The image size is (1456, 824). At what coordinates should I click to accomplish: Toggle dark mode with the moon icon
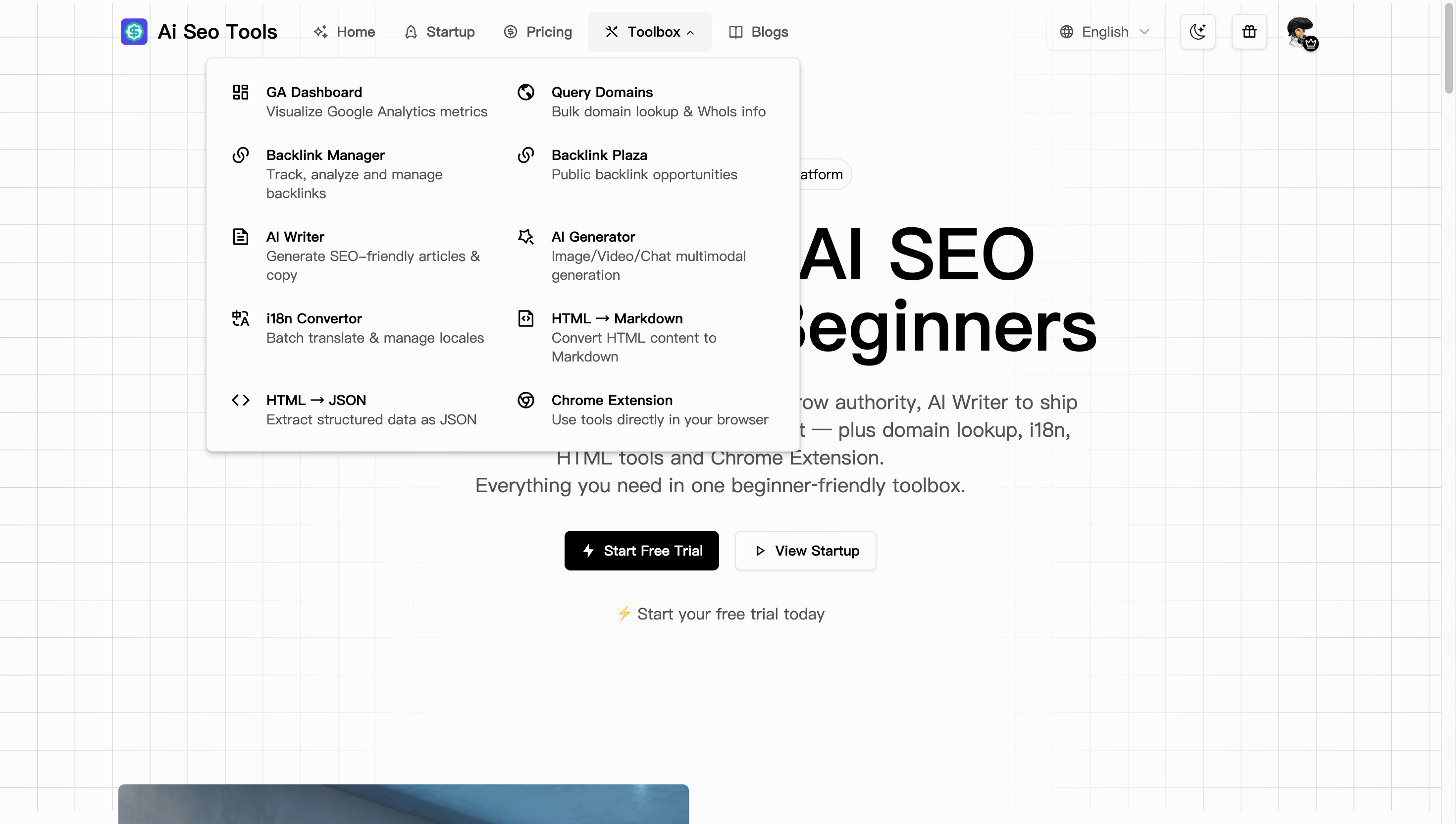pos(1198,32)
